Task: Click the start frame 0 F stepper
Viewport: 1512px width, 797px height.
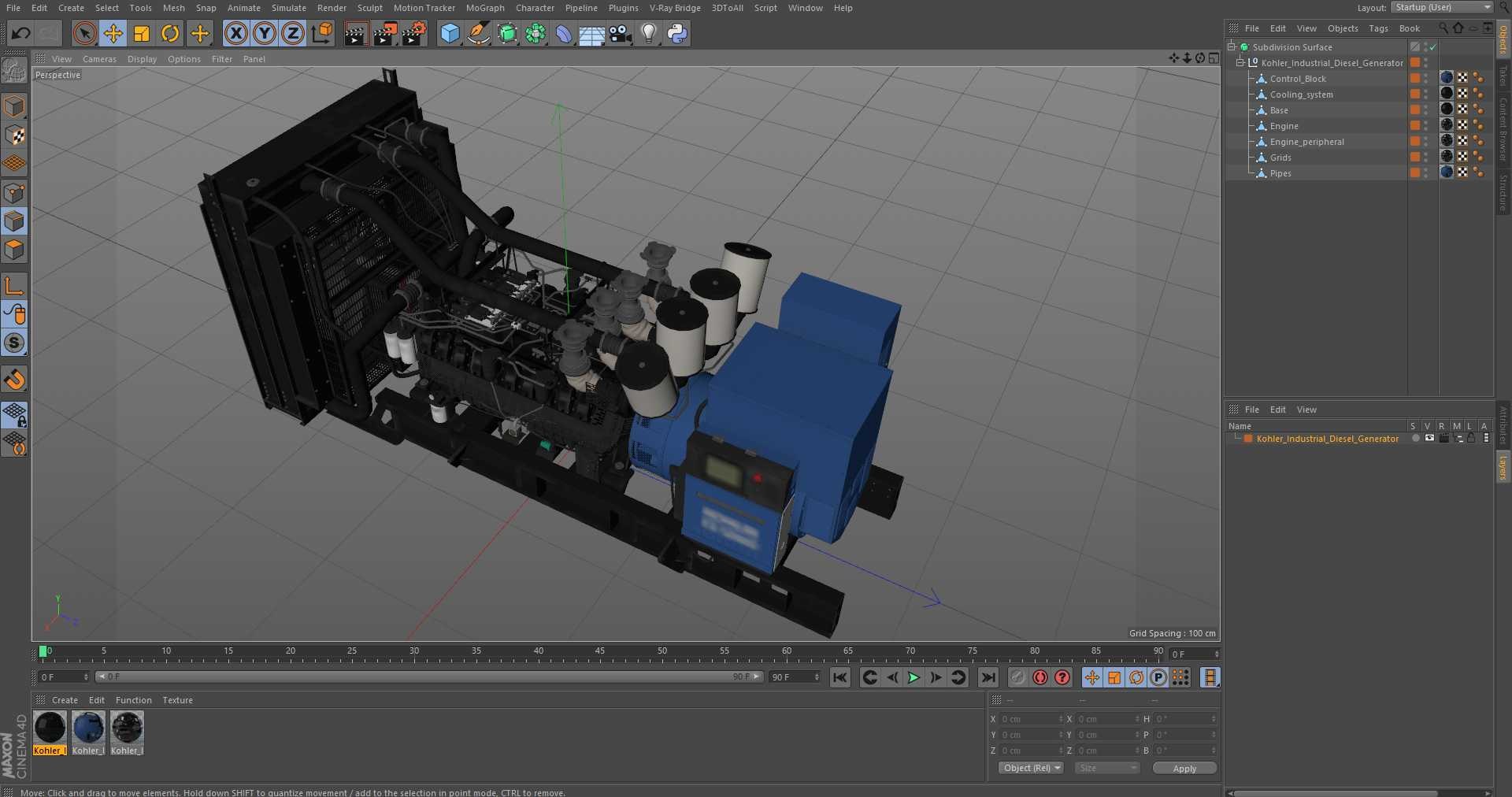Action: [x=86, y=677]
